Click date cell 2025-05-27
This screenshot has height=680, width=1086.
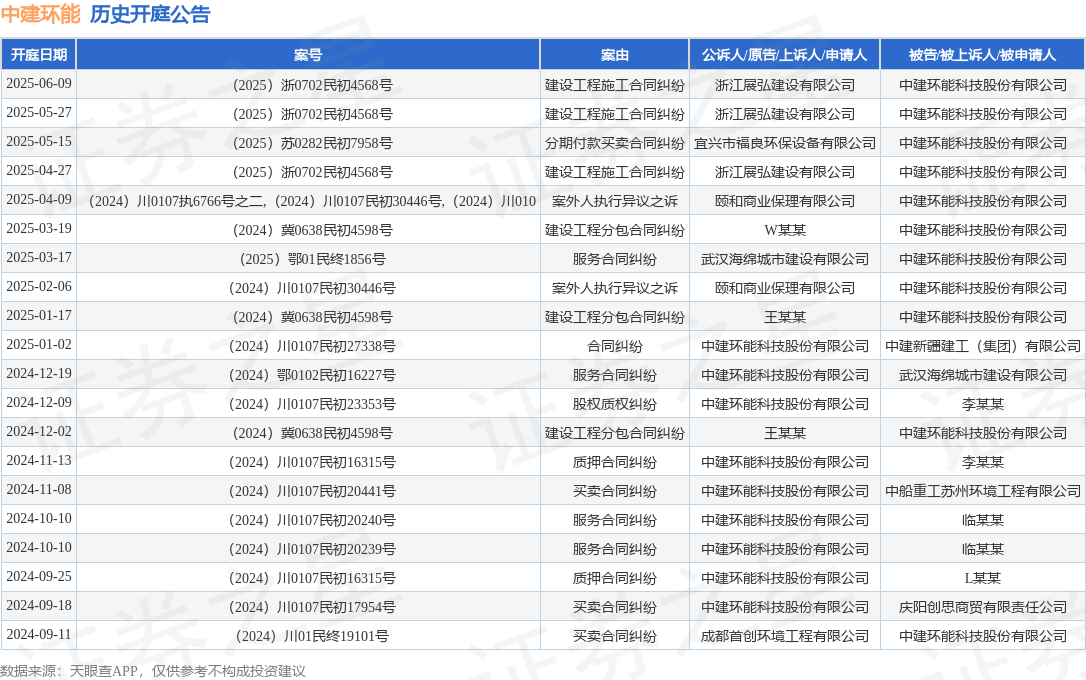click(39, 113)
